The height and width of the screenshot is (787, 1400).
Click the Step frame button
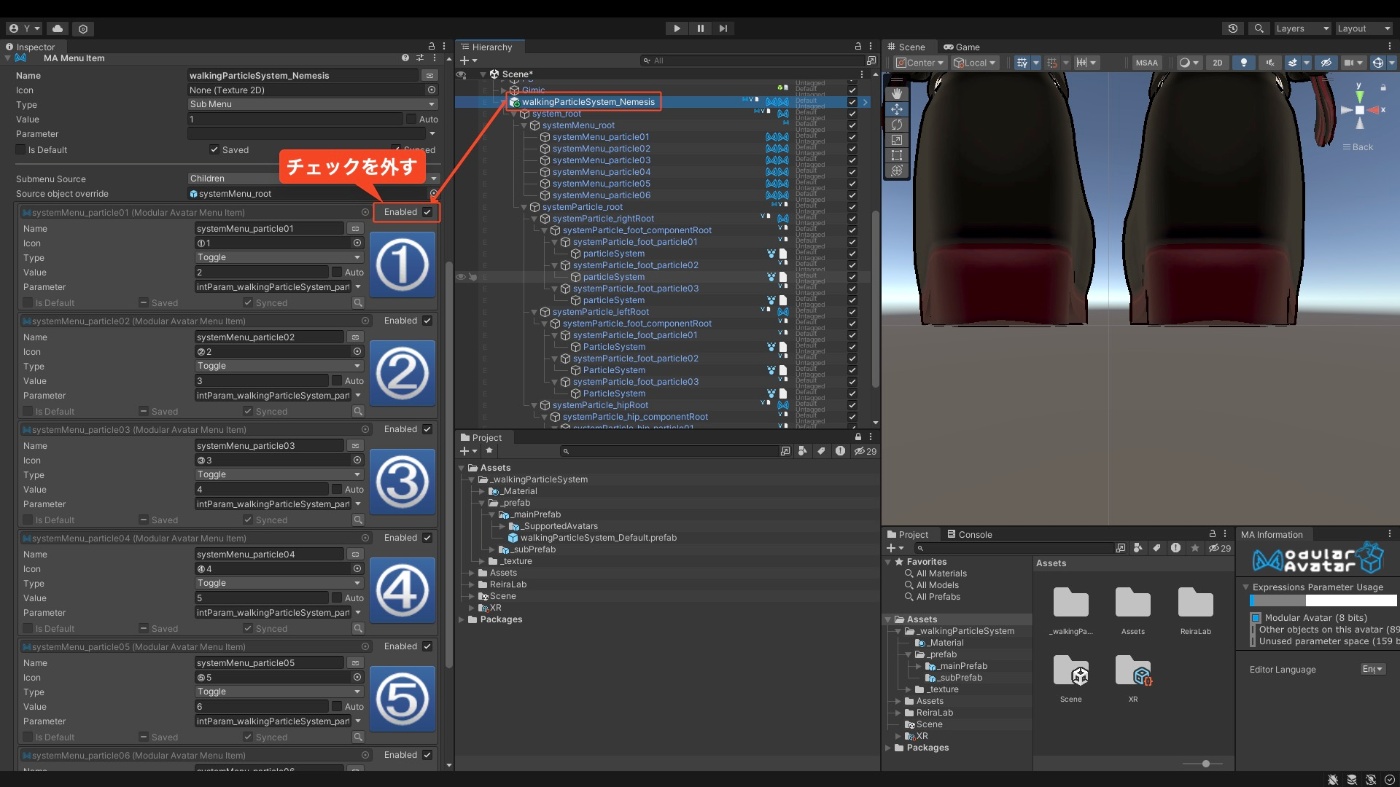[x=723, y=29]
